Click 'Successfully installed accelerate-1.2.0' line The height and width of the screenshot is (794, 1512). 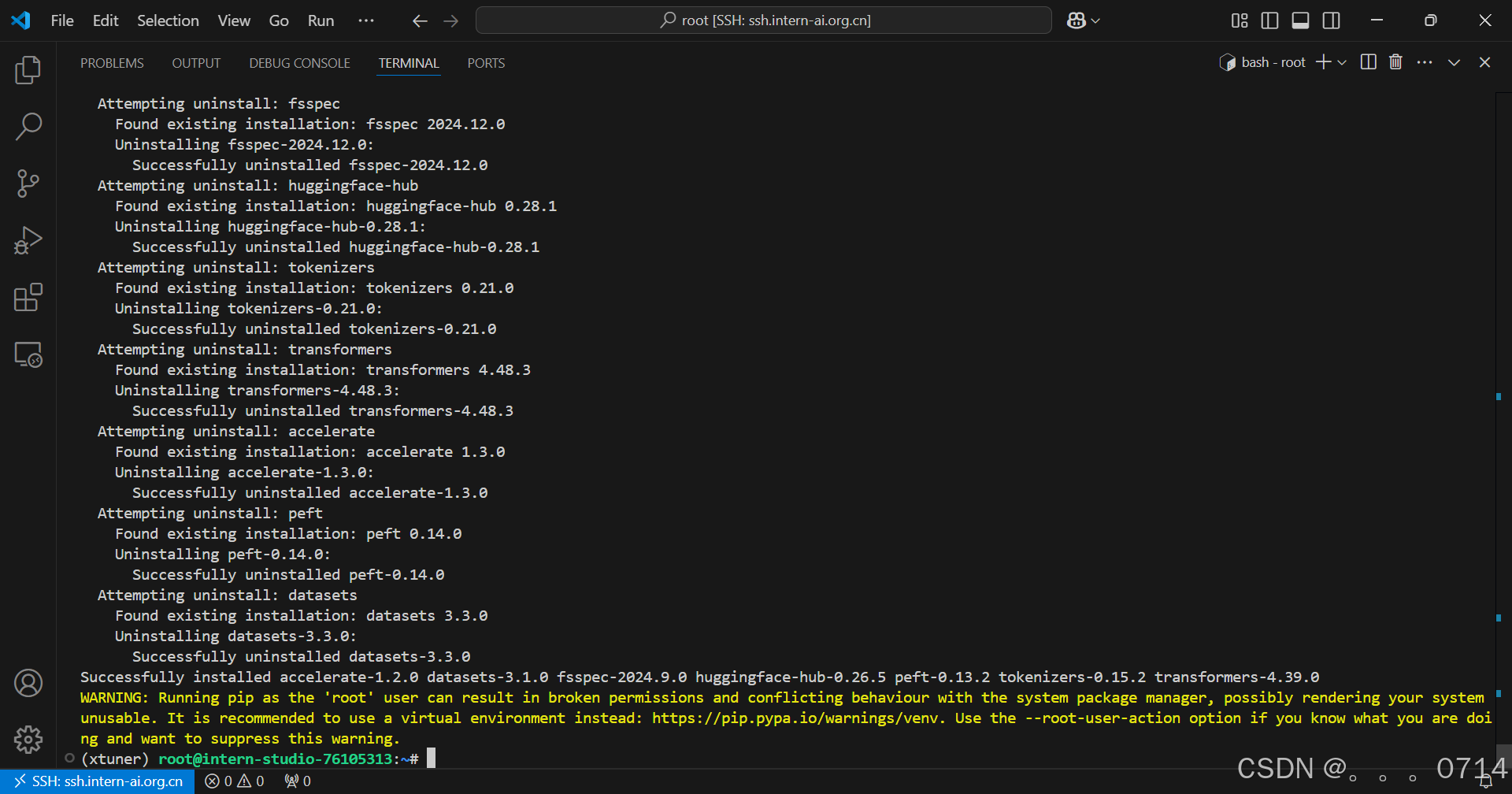tap(699, 677)
